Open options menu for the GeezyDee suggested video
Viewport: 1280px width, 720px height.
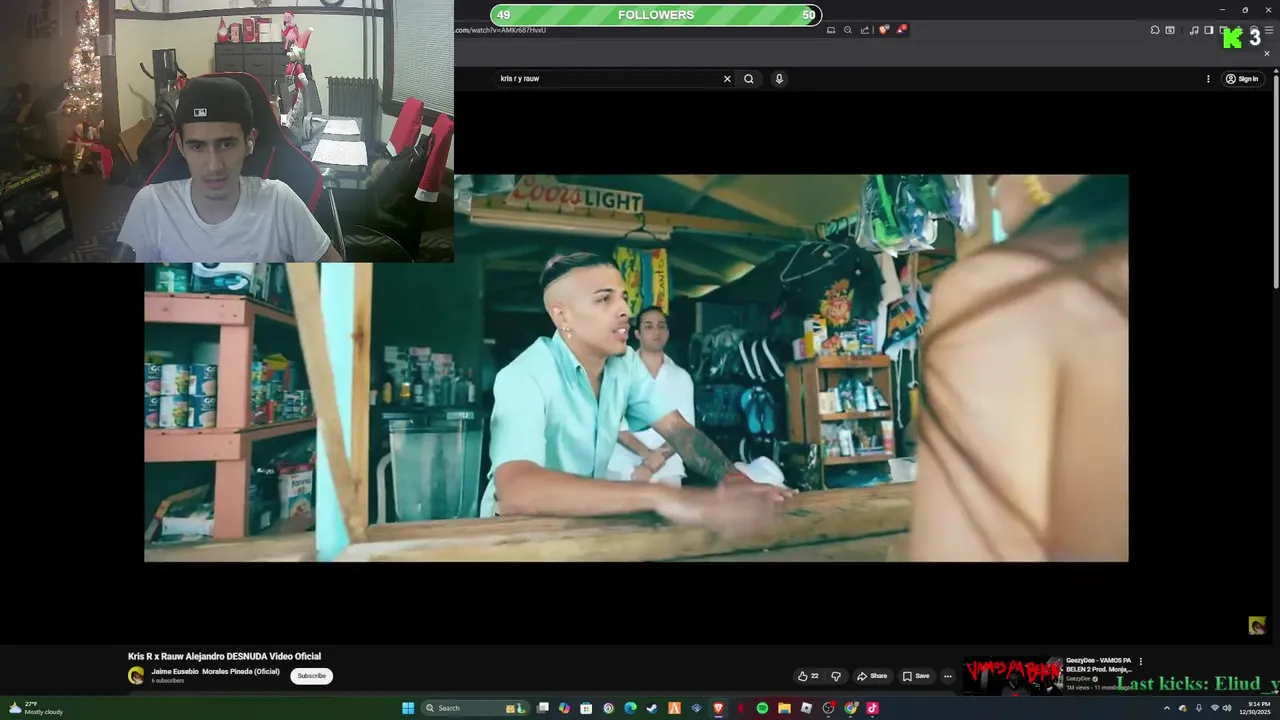1140,661
